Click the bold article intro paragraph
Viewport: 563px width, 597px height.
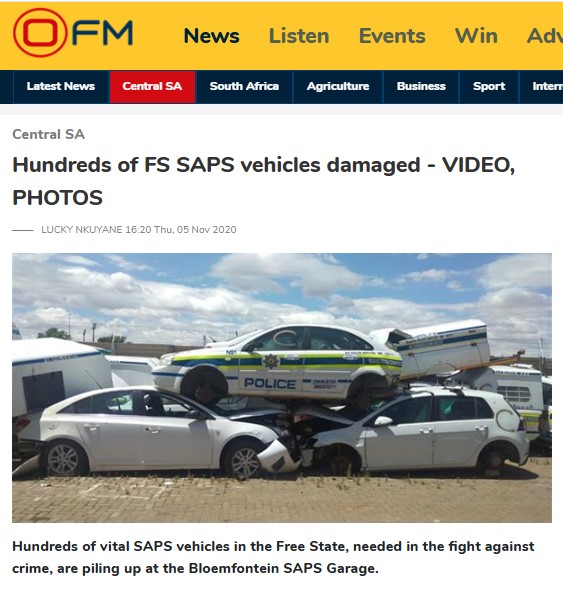tap(273, 557)
